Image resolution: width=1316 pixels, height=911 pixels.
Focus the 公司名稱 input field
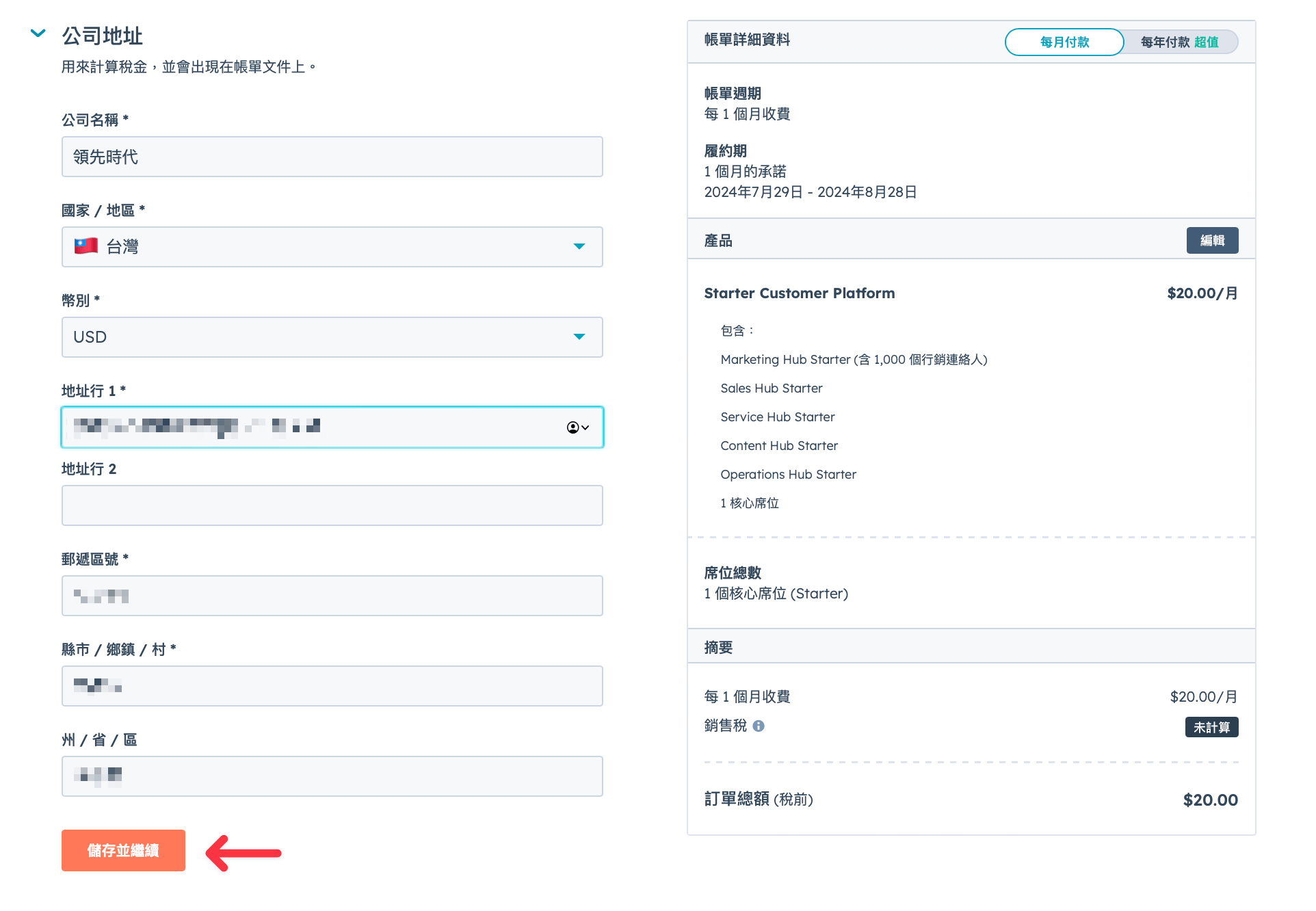pos(332,157)
